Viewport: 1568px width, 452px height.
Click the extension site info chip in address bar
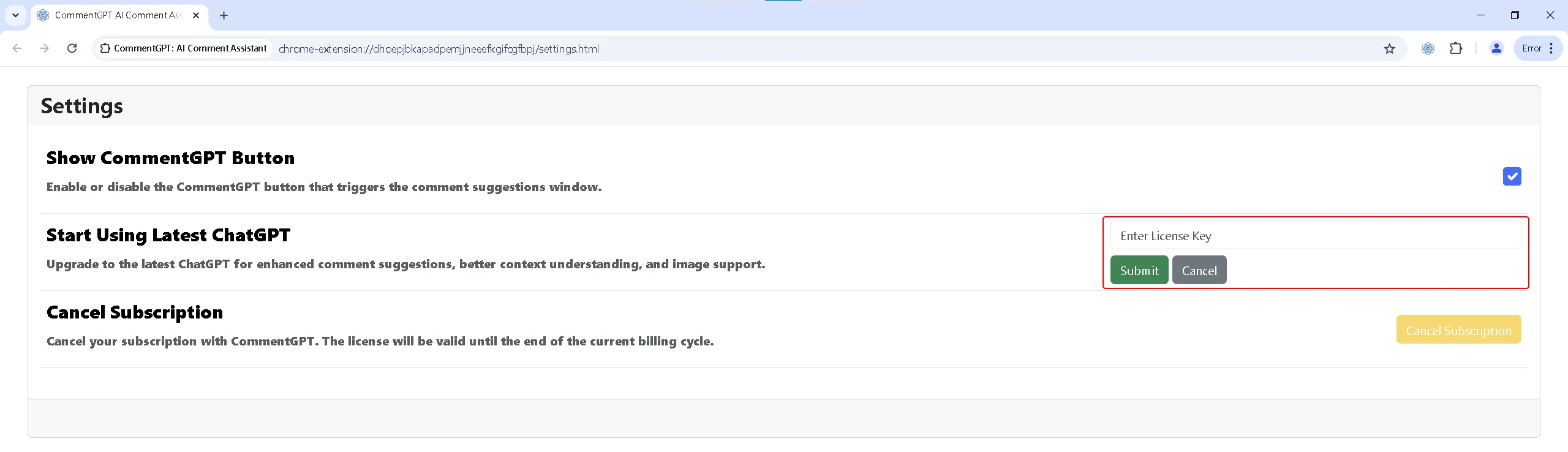183,48
